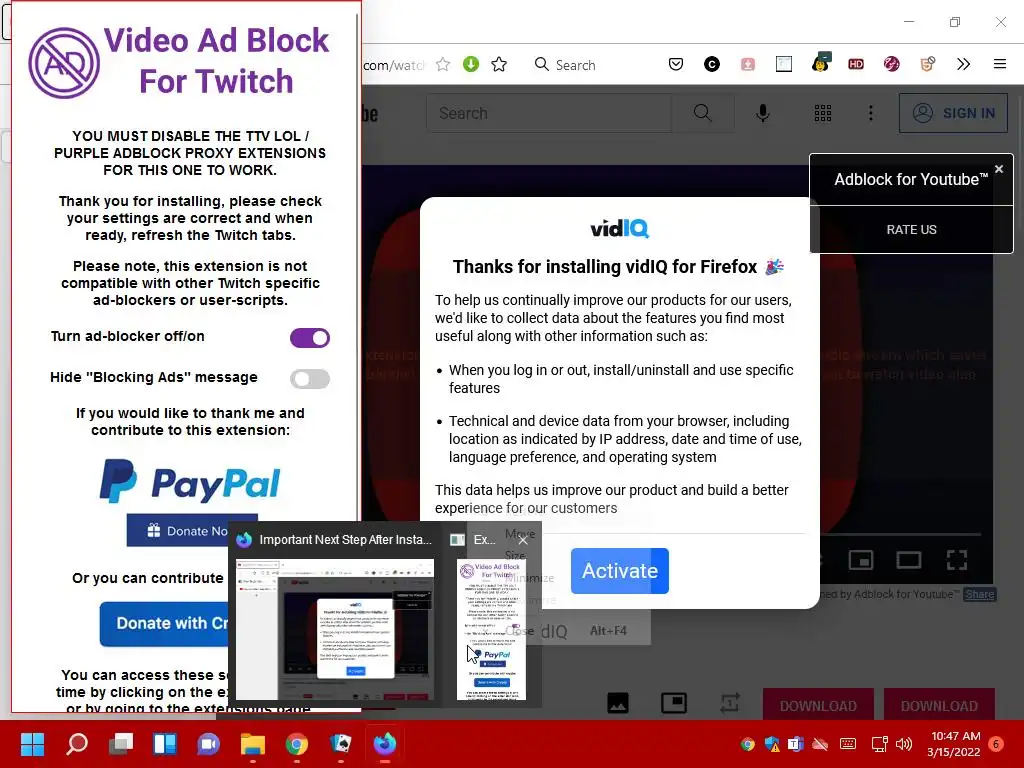Click the woman avatar extension icon
This screenshot has height=768, width=1024.
coord(820,63)
